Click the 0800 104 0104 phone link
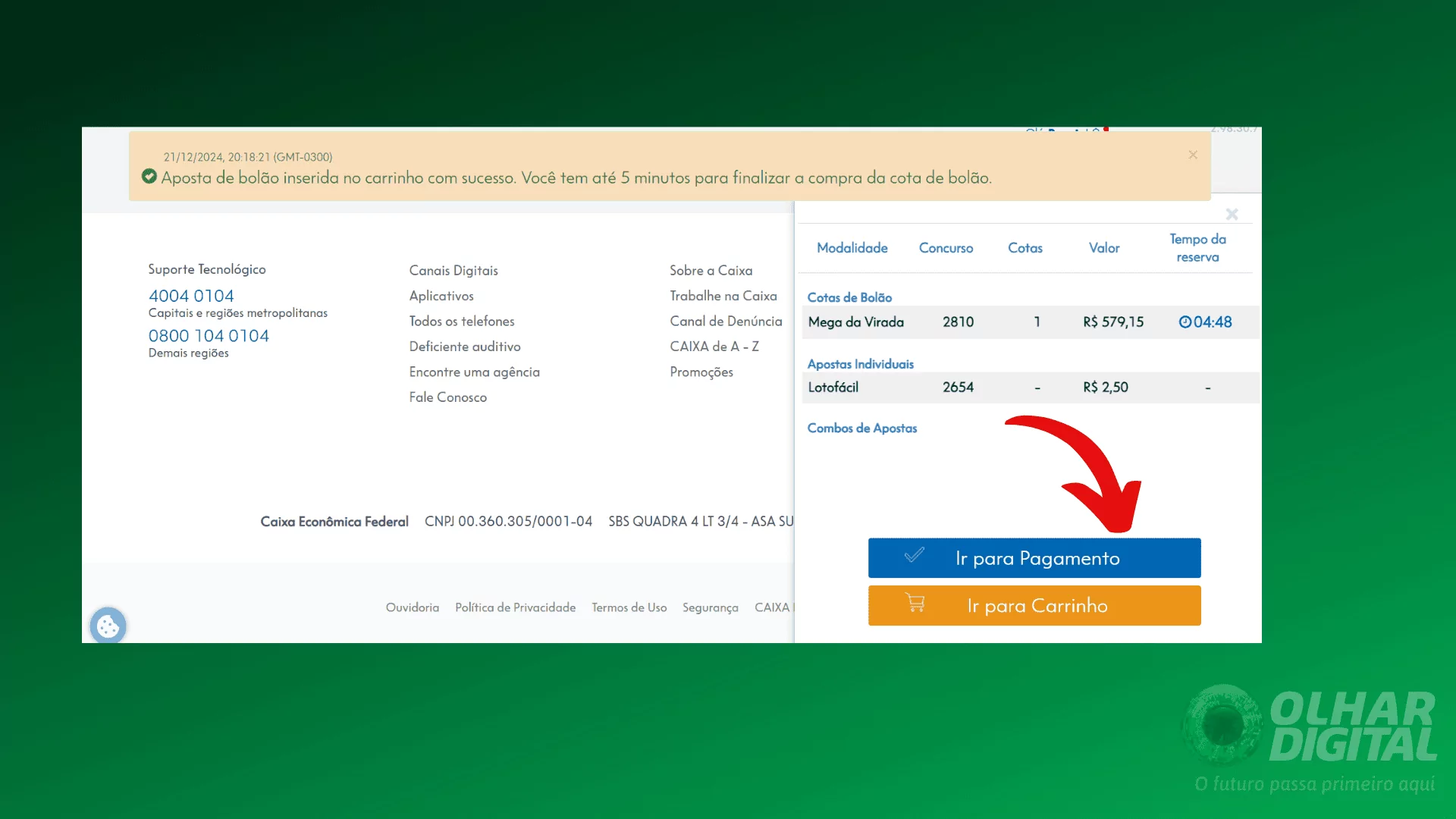The height and width of the screenshot is (819, 1456). (x=209, y=336)
